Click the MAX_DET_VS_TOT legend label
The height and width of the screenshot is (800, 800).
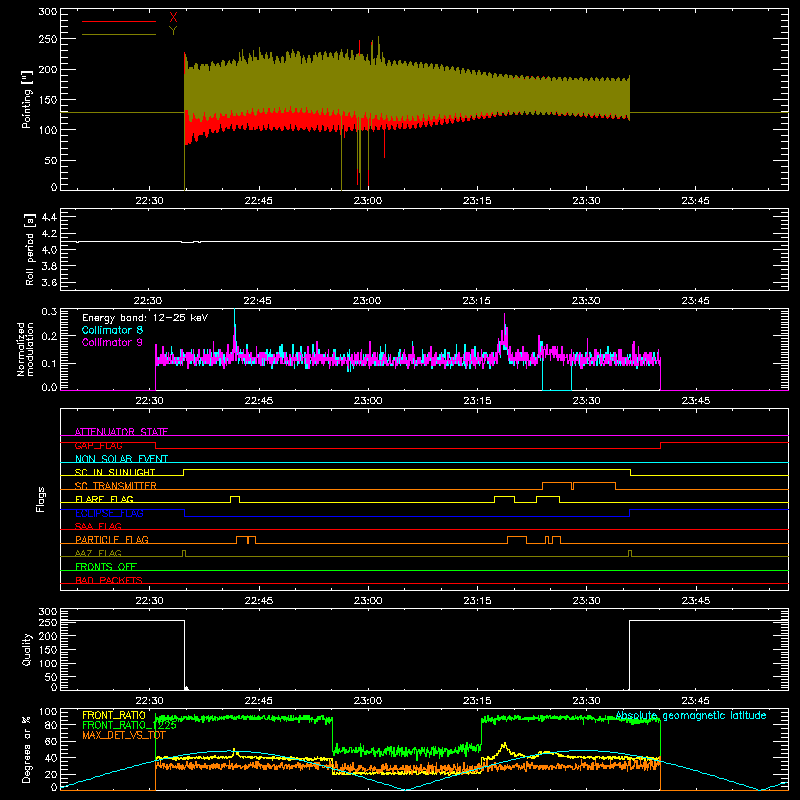tap(124, 735)
